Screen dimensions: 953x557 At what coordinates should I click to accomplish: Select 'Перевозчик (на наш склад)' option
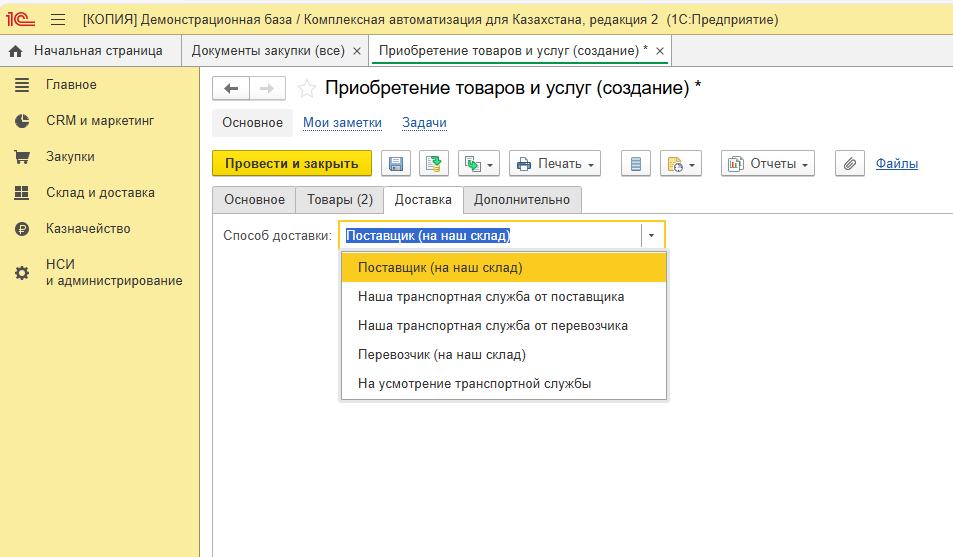point(441,354)
